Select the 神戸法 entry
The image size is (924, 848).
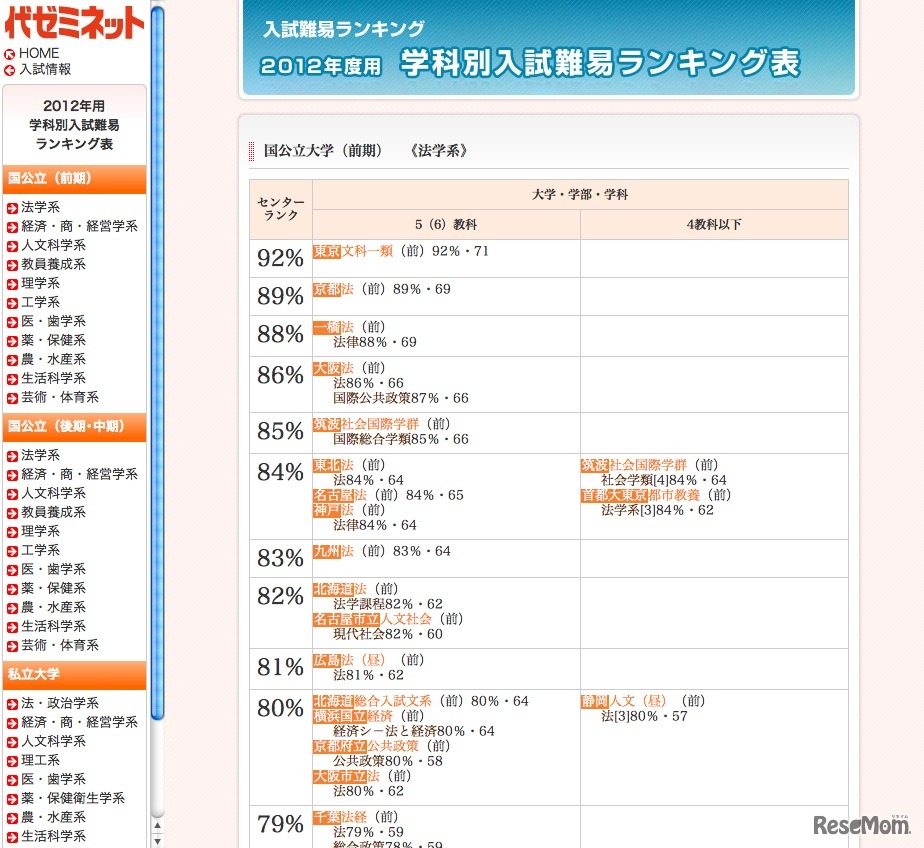point(333,510)
